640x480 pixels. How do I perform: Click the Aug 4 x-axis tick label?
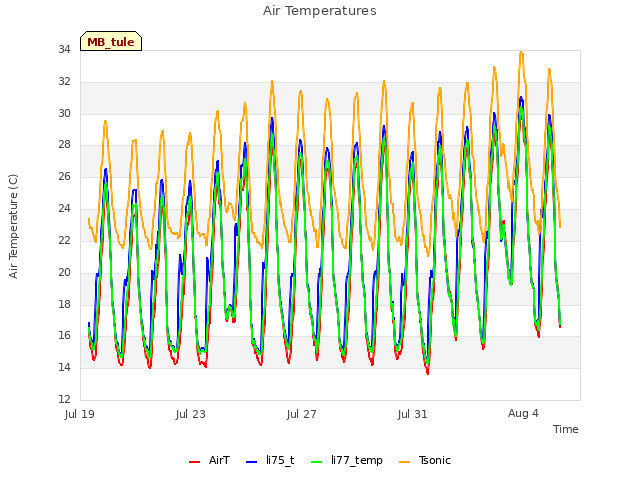tap(523, 413)
